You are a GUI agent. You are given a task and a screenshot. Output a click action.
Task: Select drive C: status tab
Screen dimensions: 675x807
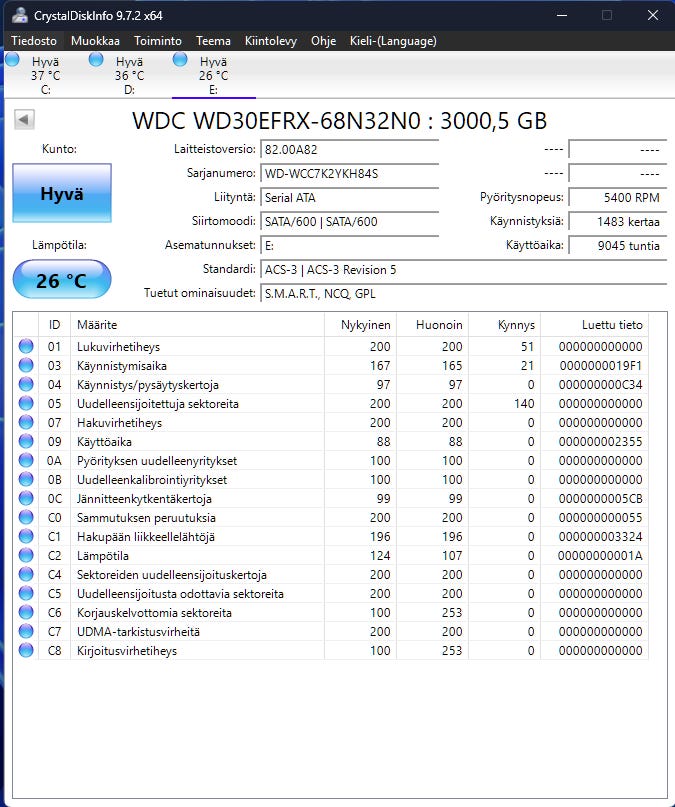click(x=45, y=75)
